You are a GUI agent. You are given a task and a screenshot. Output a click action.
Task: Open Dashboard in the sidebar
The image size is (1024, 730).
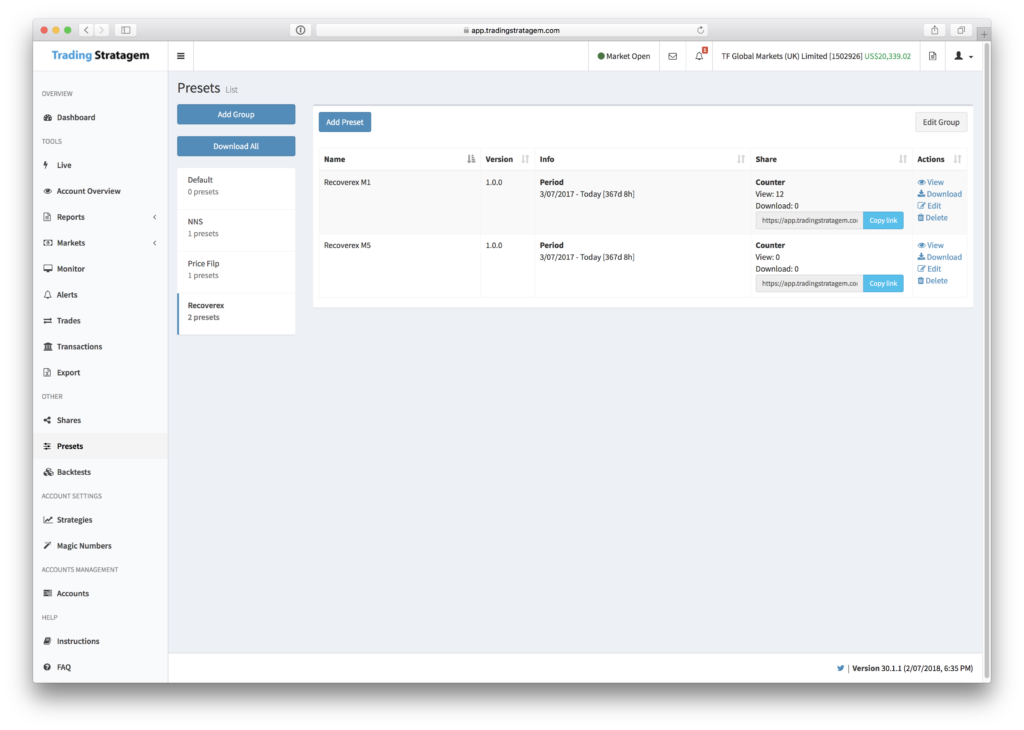pyautogui.click(x=76, y=118)
